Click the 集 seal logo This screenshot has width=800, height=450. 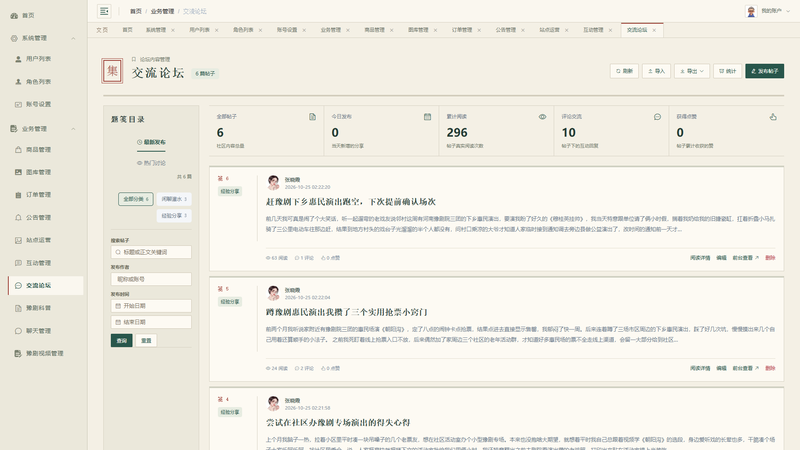(x=112, y=71)
